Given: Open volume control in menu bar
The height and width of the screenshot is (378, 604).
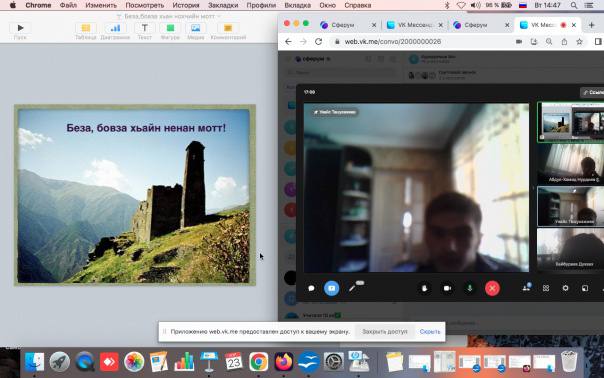Looking at the screenshot, I should pyautogui.click(x=475, y=5).
